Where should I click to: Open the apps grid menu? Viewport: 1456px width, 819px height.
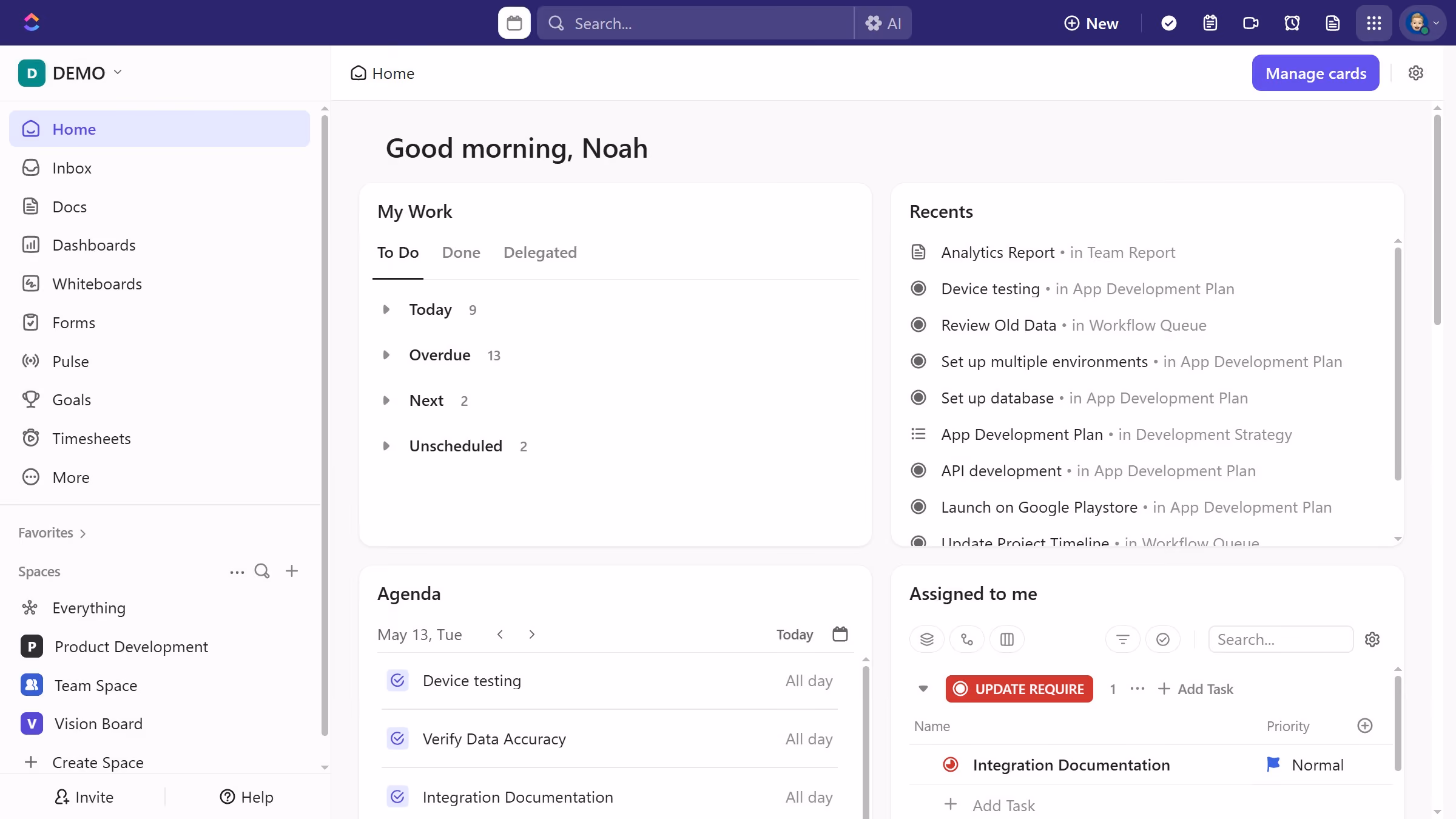(x=1373, y=23)
